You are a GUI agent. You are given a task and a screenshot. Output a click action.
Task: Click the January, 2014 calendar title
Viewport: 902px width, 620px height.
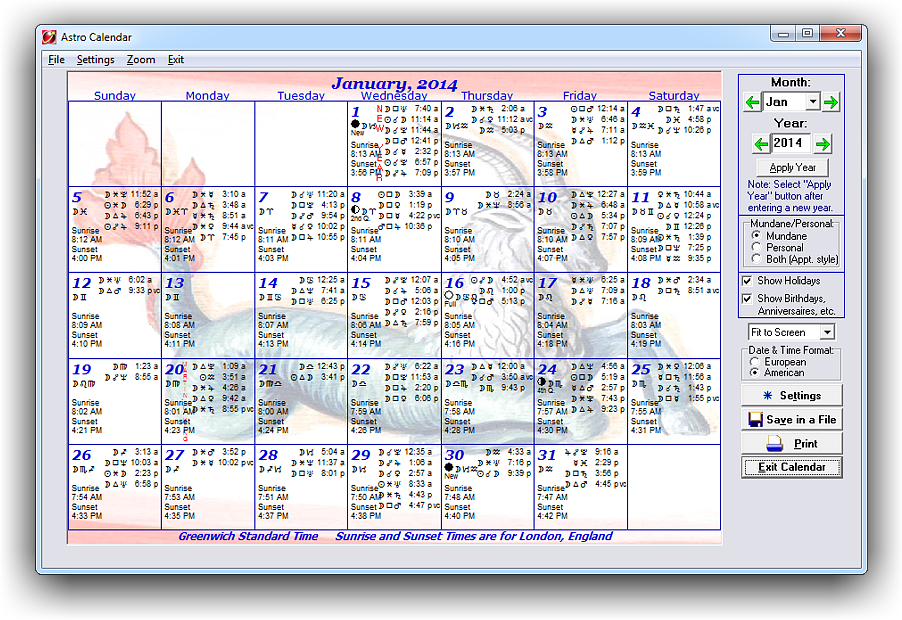click(395, 84)
